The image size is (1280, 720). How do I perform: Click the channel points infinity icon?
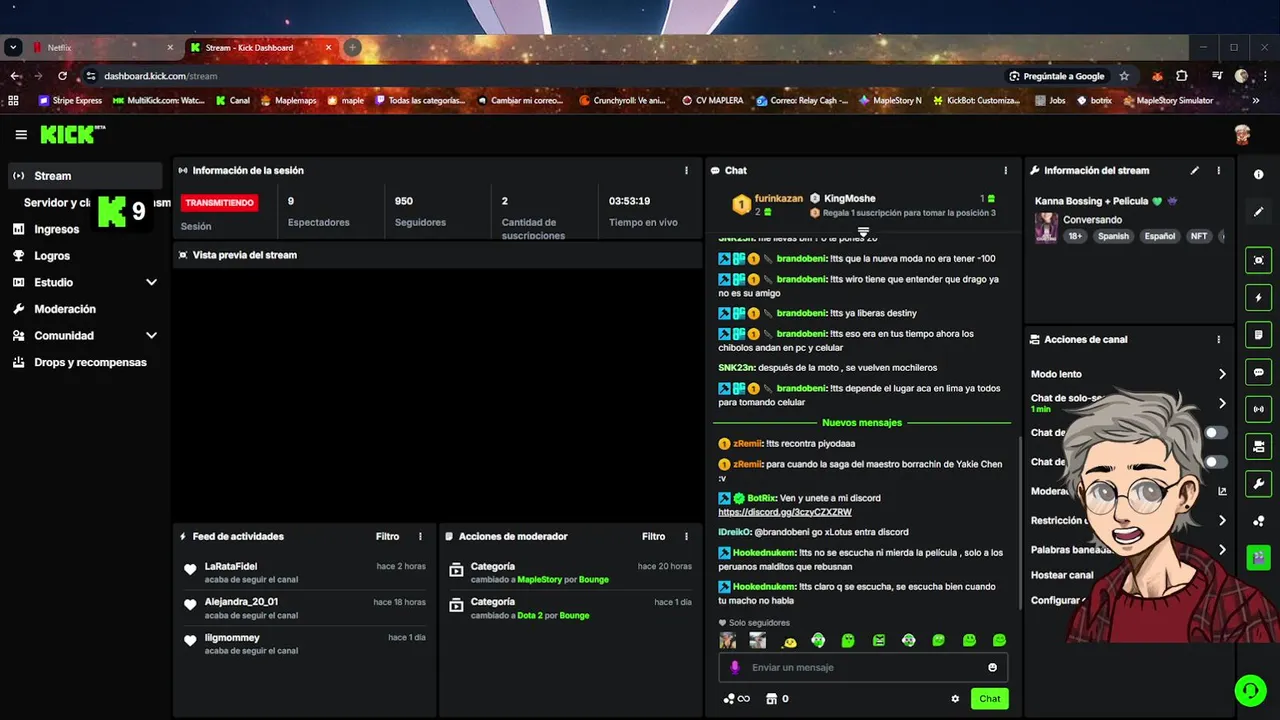[x=736, y=699]
